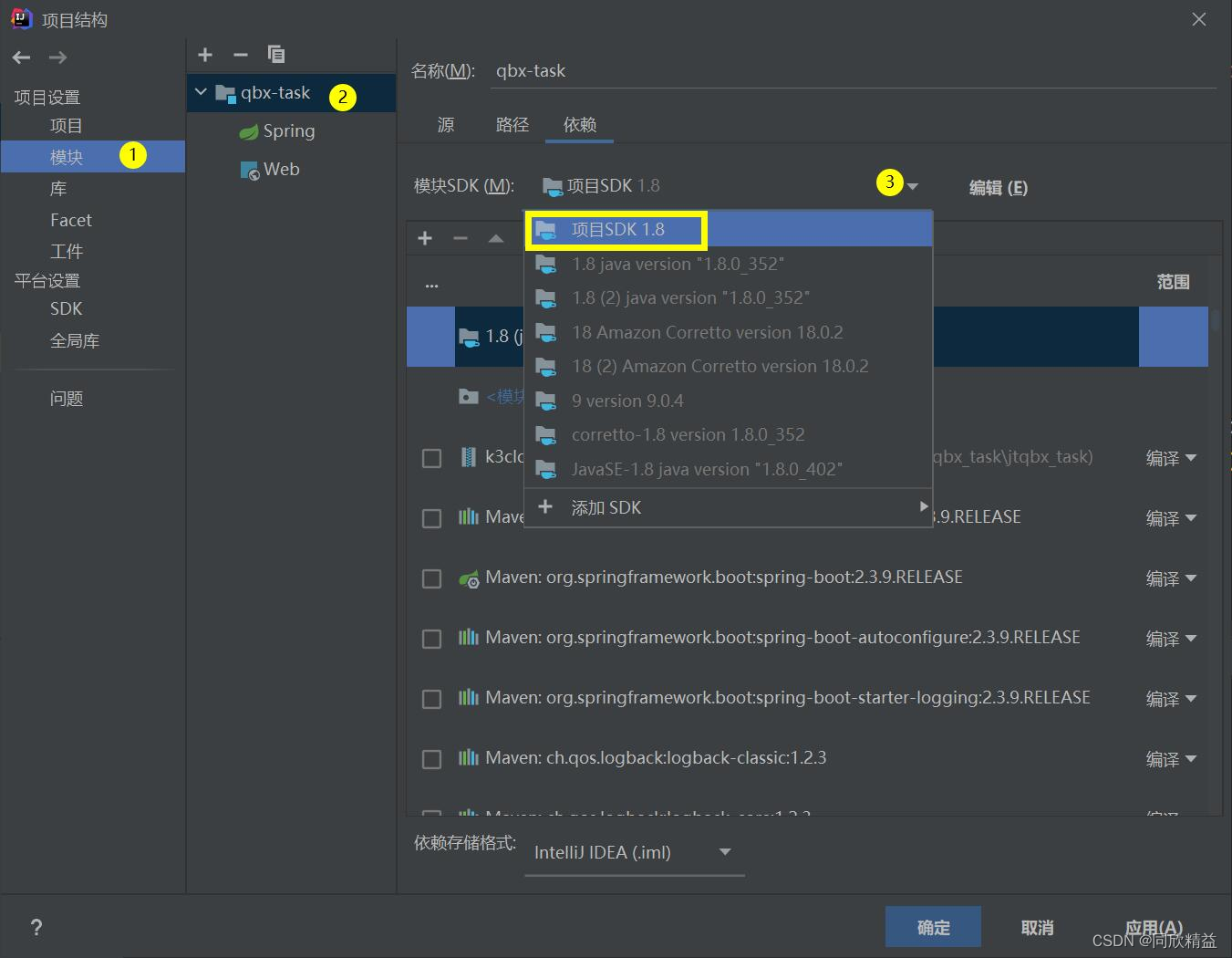Click SDK icon in the 模块SDK field
This screenshot has width=1232, height=958.
point(552,186)
